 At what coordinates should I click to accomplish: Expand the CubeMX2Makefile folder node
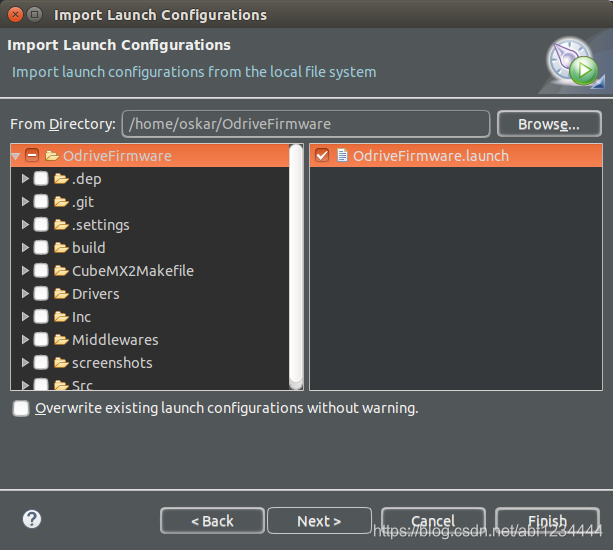pos(25,271)
